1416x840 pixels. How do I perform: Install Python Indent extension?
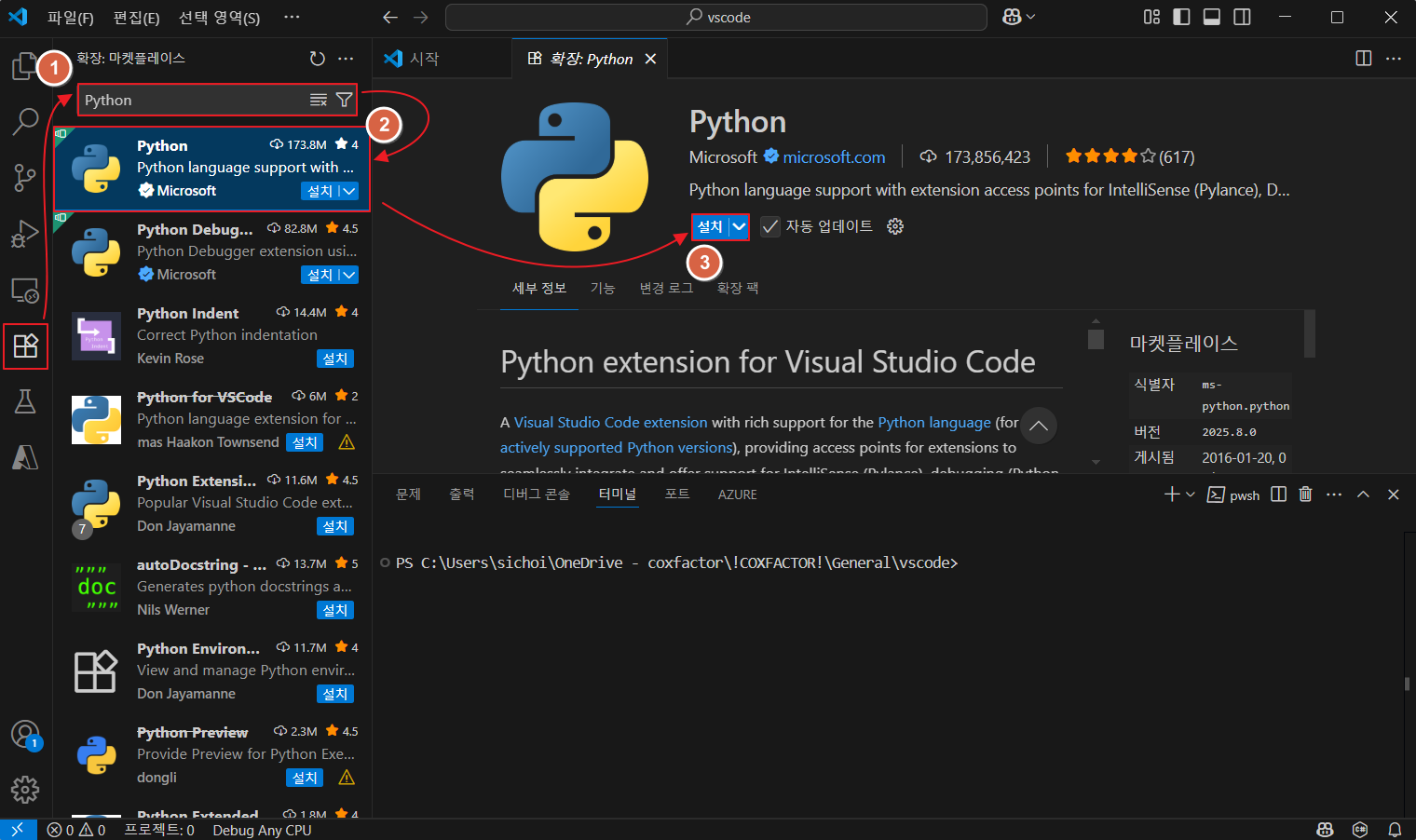coord(335,359)
